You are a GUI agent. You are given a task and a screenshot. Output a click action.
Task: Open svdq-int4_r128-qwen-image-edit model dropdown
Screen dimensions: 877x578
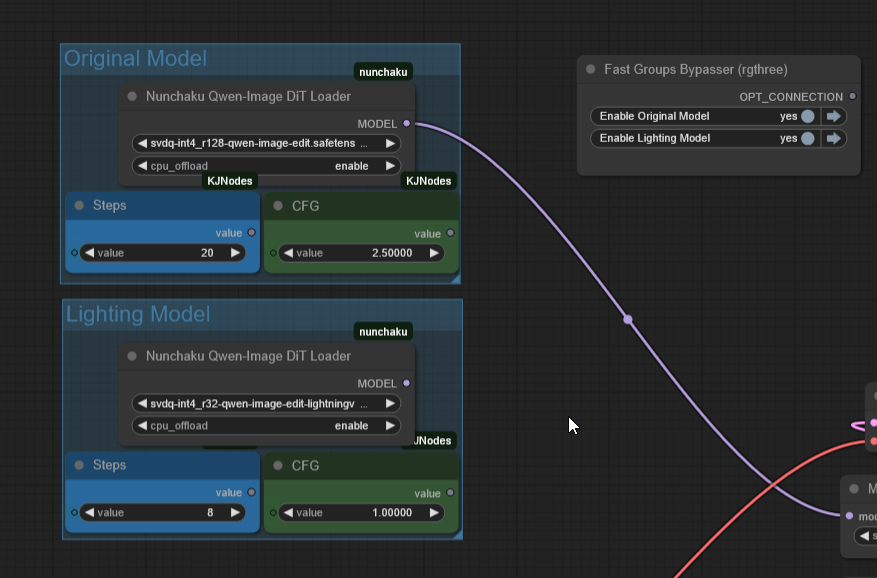click(266, 143)
